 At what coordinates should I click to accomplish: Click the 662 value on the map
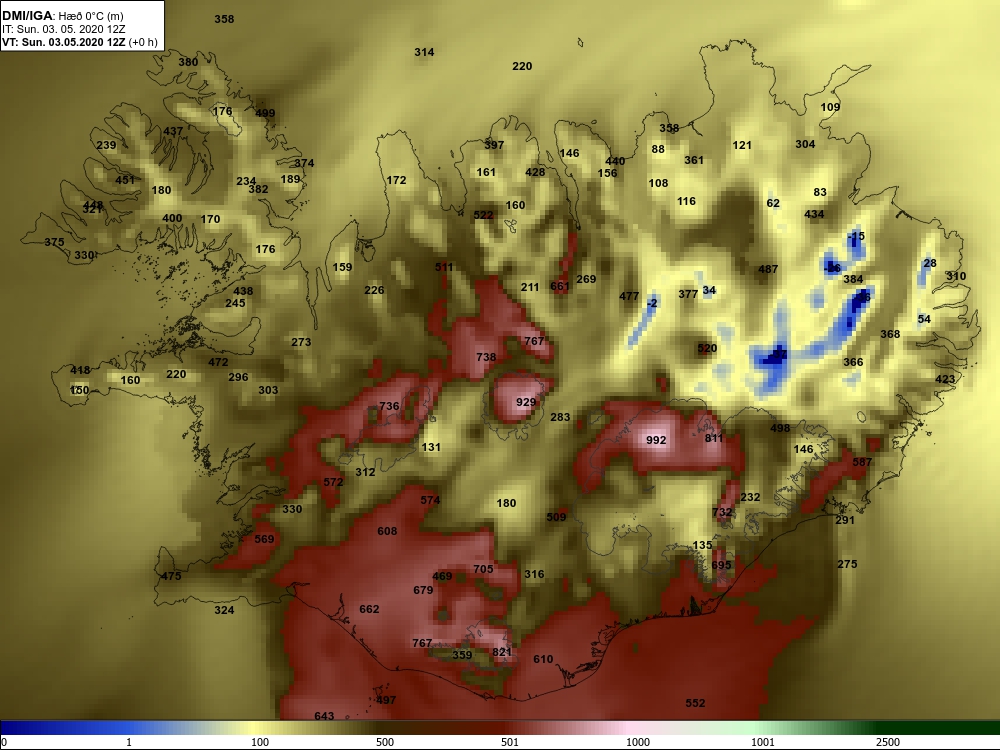click(369, 609)
